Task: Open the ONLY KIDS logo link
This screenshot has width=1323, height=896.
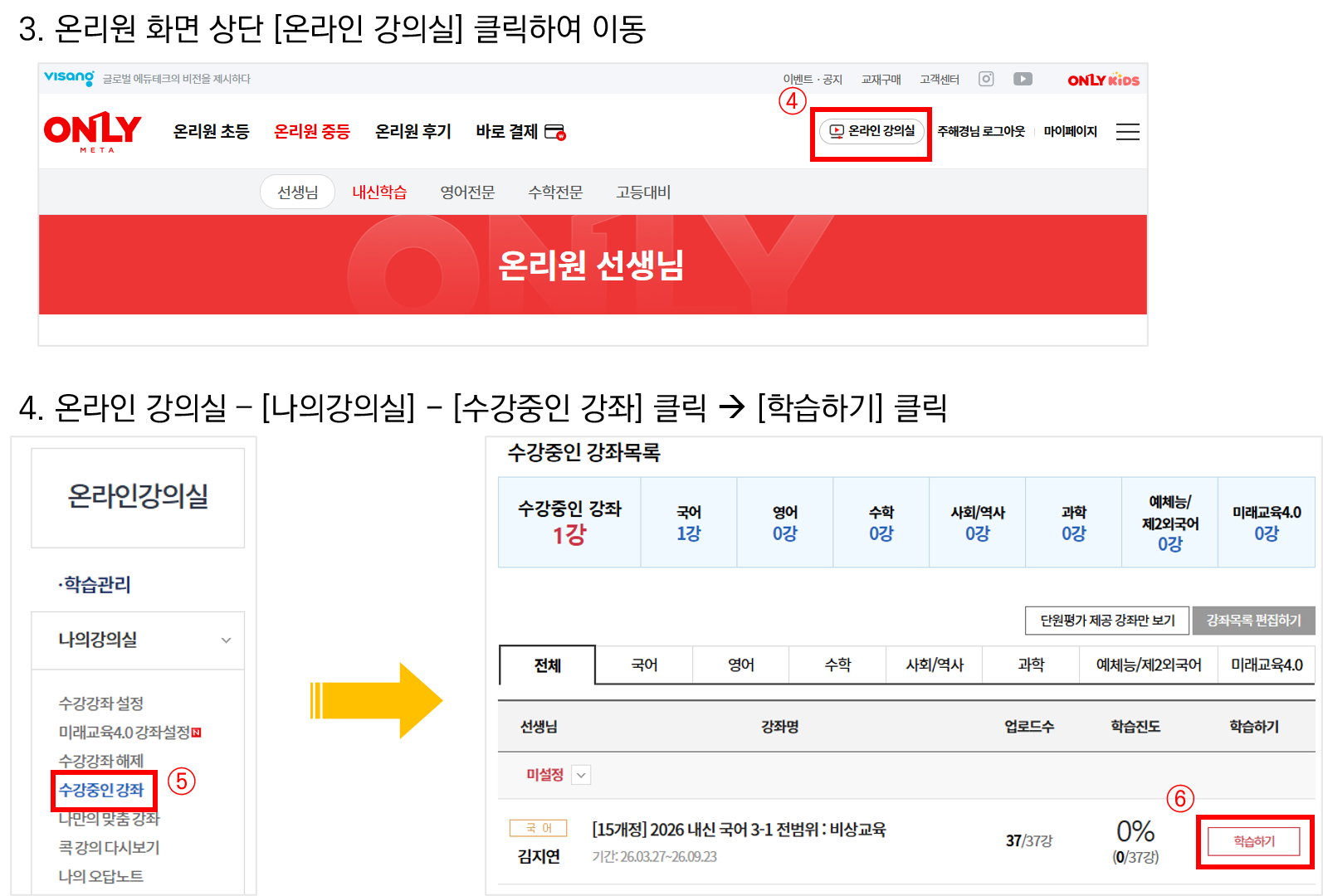Action: click(x=1103, y=80)
